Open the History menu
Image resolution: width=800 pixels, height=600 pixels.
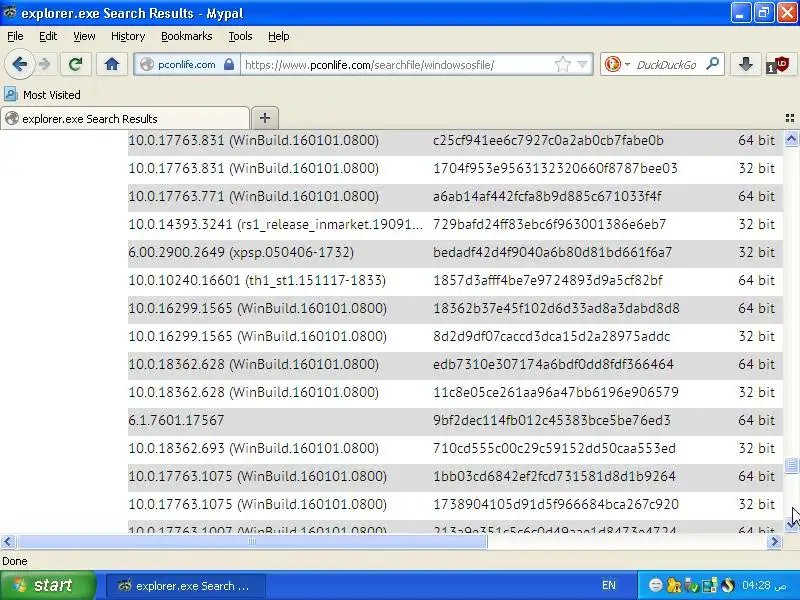coord(128,36)
